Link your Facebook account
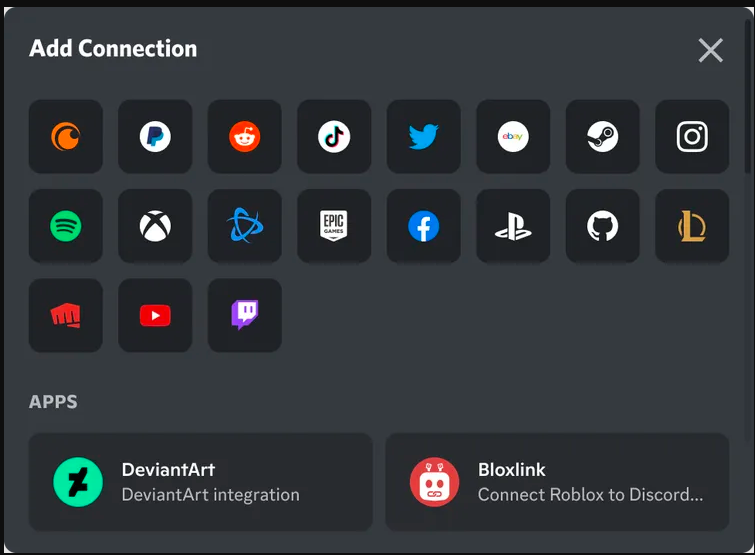The height and width of the screenshot is (555, 755). [x=424, y=226]
